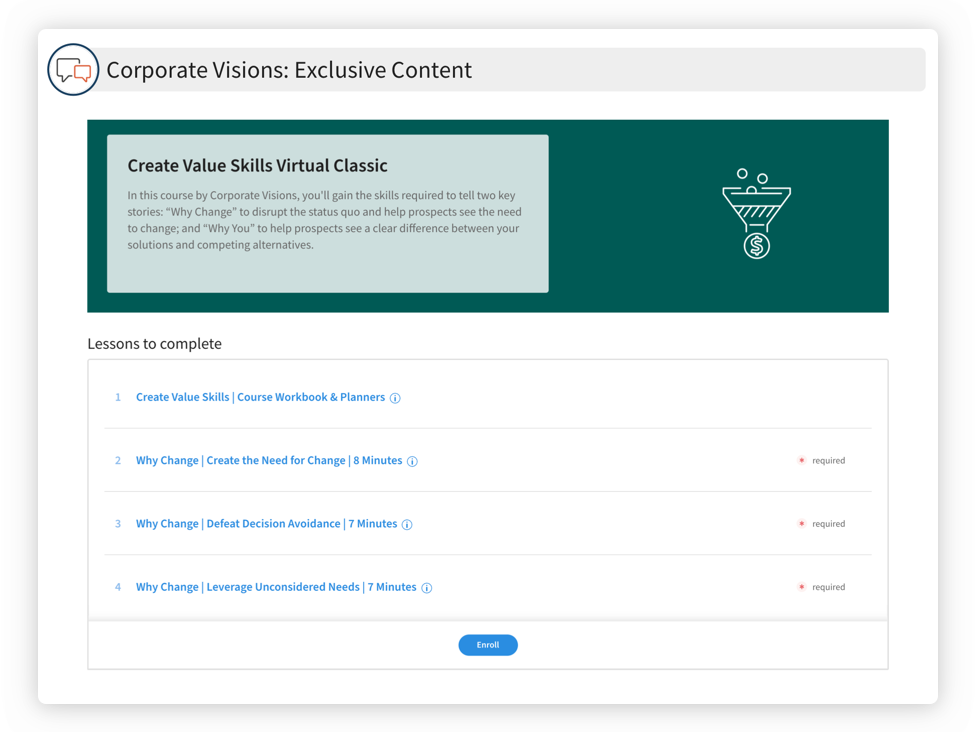Click the Corporate Visions: Exclusive Content title
The image size is (976, 732).
pyautogui.click(x=289, y=70)
